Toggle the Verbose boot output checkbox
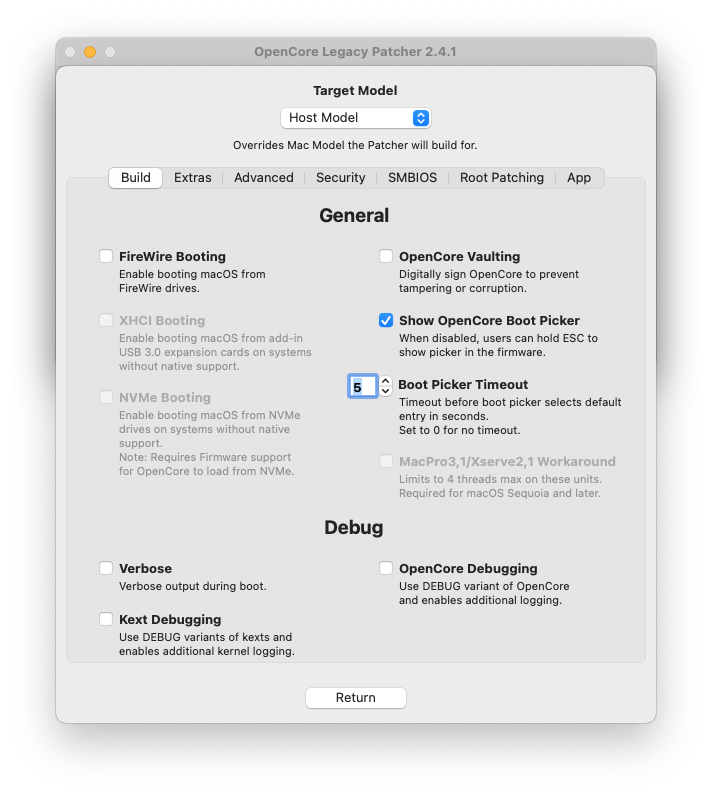712x797 pixels. [106, 569]
